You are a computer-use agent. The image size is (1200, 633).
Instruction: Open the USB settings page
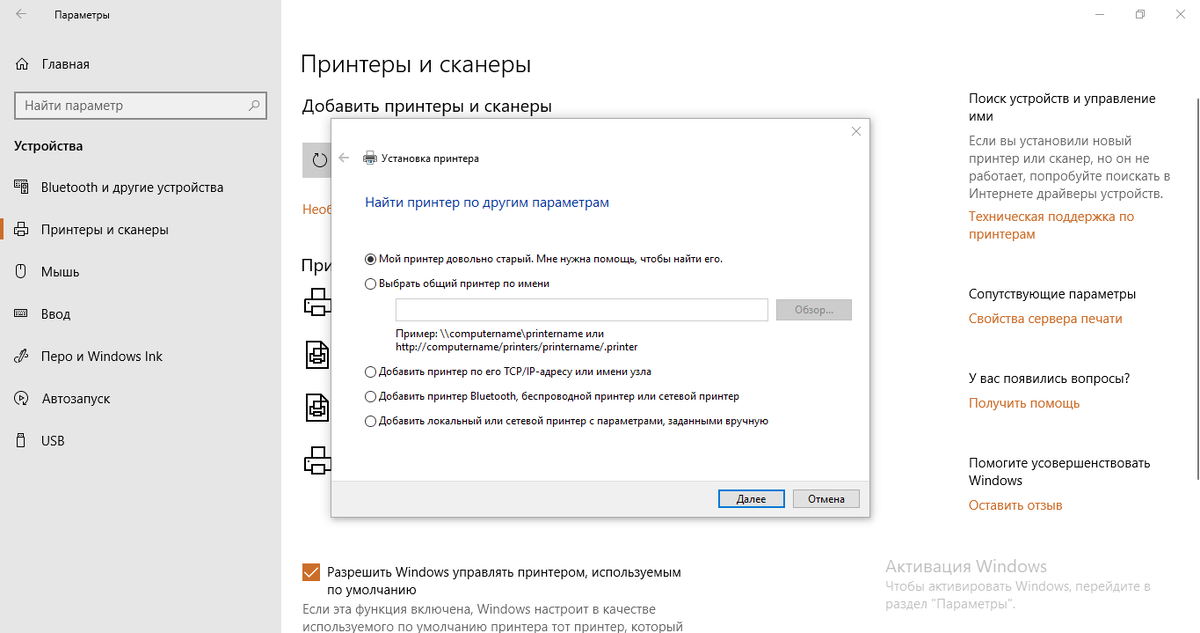53,441
